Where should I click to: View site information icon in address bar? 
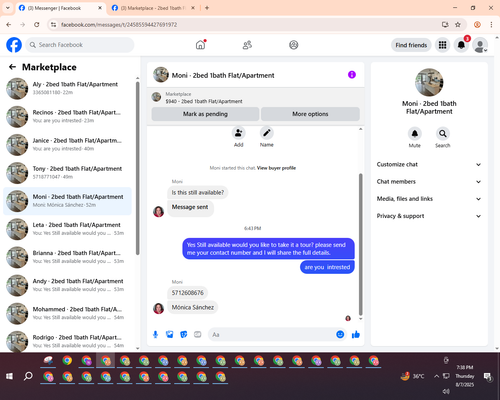coord(53,24)
